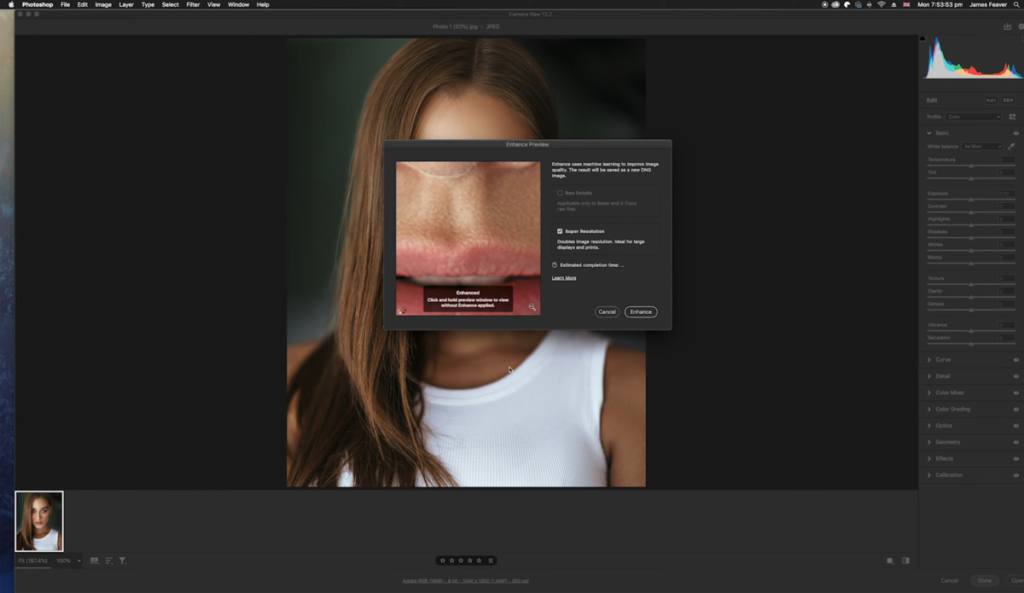Open the Filter menu in the menu bar
The height and width of the screenshot is (593, 1024).
point(191,4)
